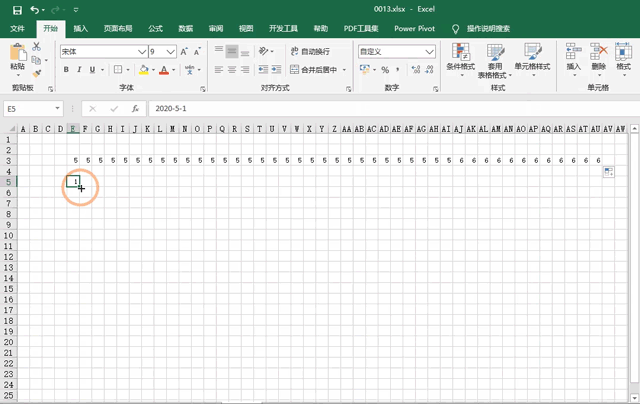Open the 开发工具 ribbon tab
This screenshot has width=640, height=404.
point(283,29)
